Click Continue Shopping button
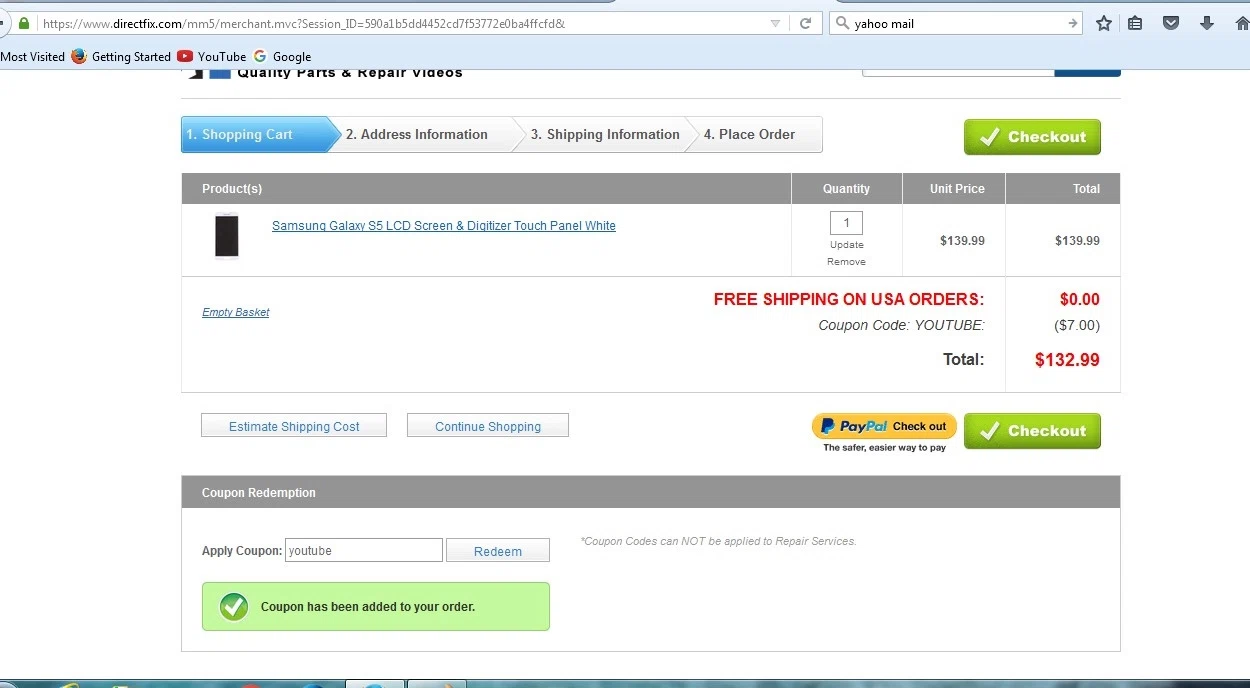The height and width of the screenshot is (688, 1250). [x=488, y=426]
